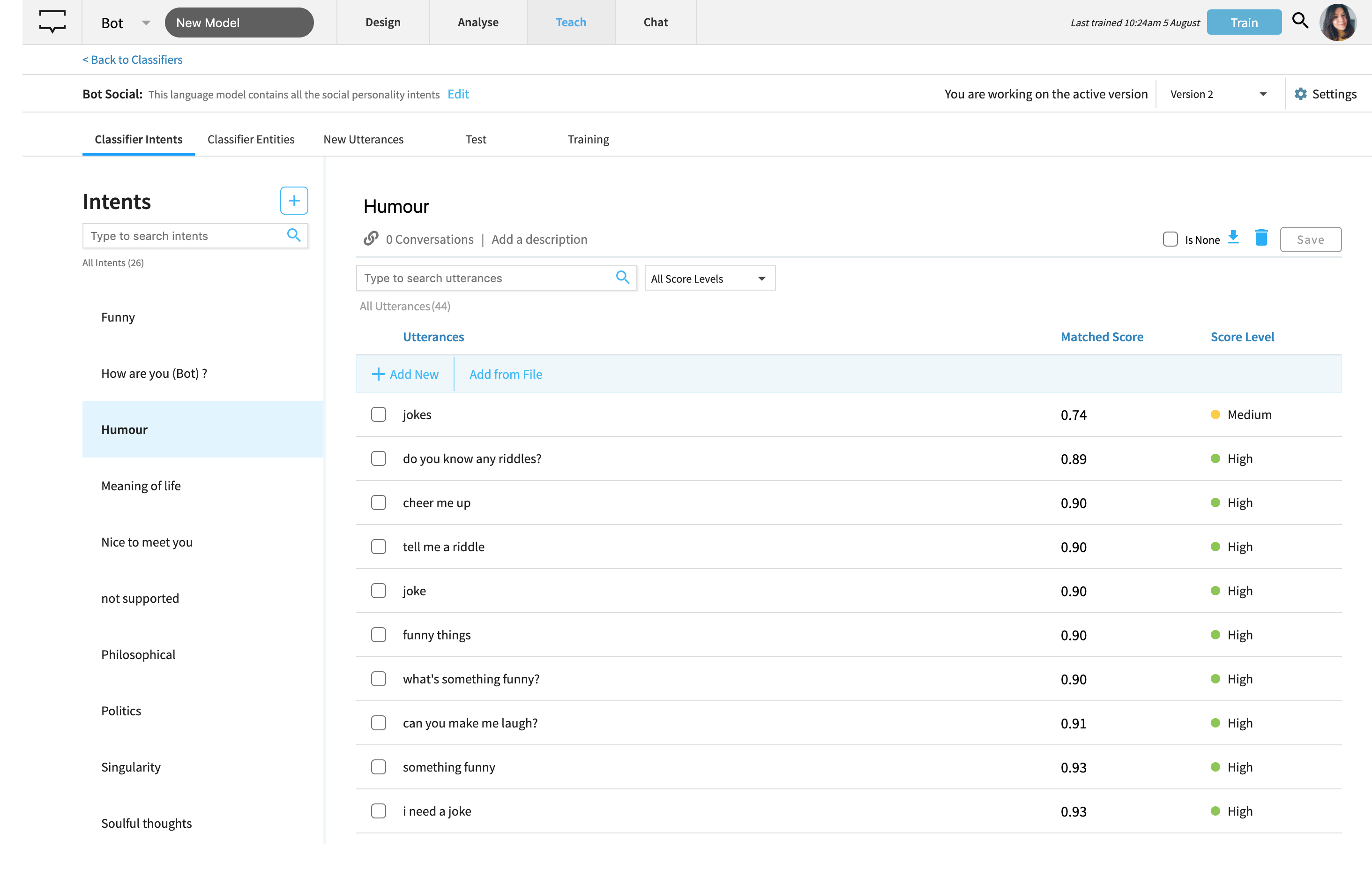The height and width of the screenshot is (870, 1372).
Task: Click the download utterances arrow icon
Action: 1233,238
